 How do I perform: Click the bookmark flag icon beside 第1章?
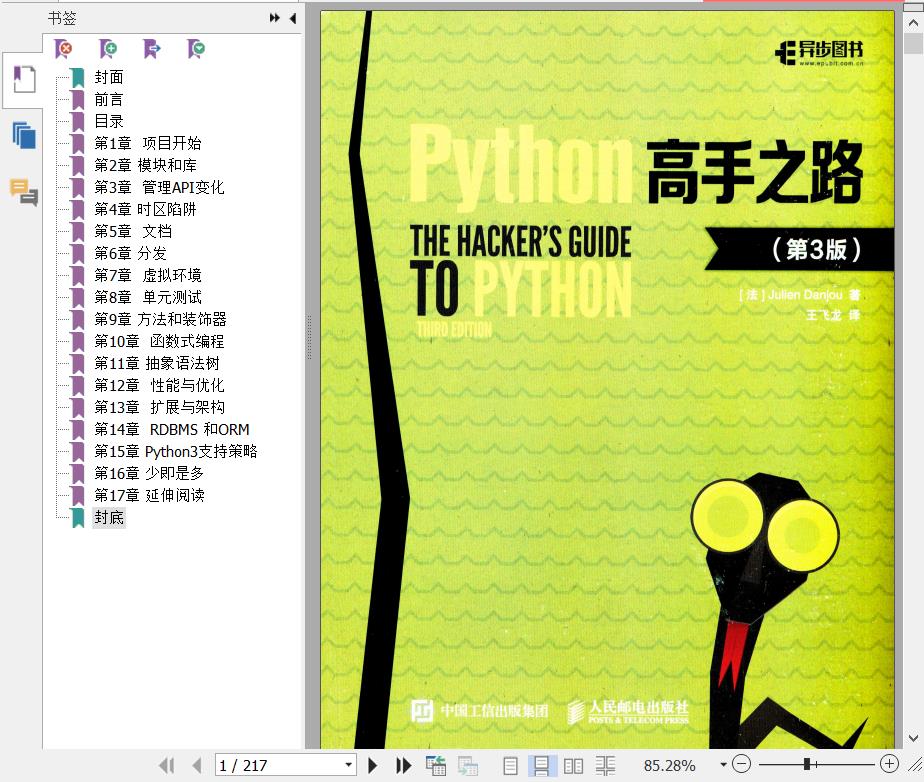tap(78, 143)
